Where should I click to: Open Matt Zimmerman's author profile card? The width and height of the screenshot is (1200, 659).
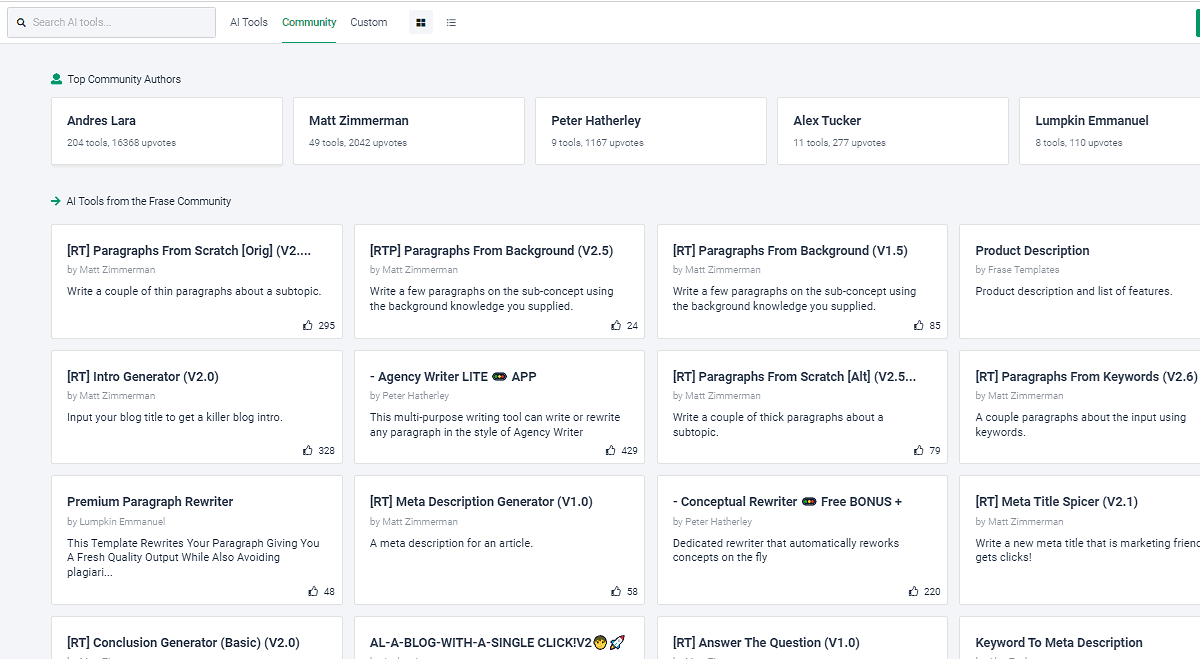pos(408,131)
